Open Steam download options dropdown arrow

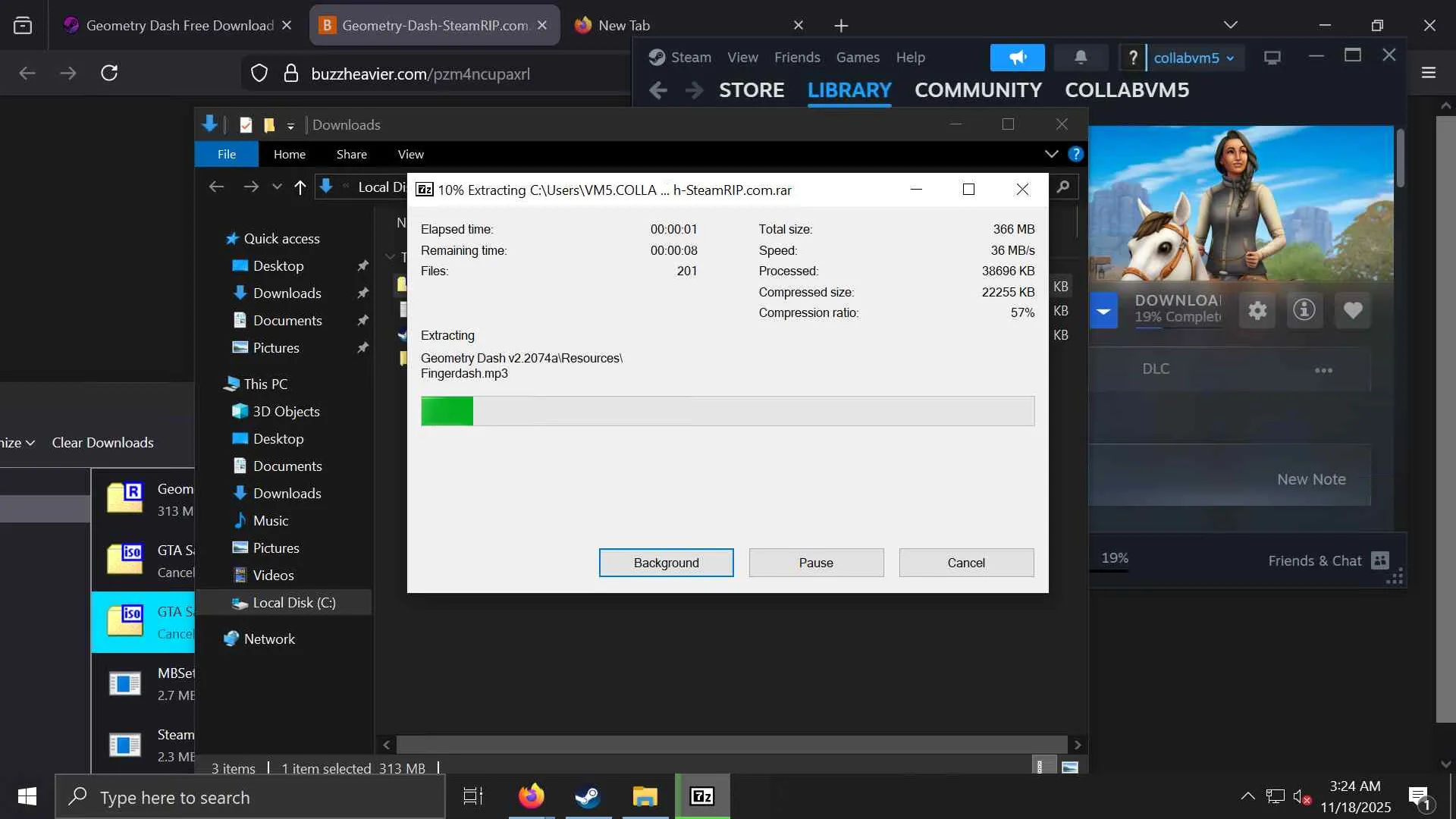1103,311
